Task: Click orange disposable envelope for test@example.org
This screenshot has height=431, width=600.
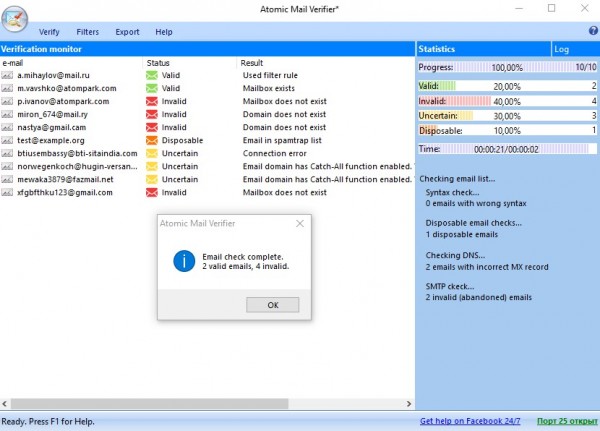Action: pyautogui.click(x=152, y=140)
